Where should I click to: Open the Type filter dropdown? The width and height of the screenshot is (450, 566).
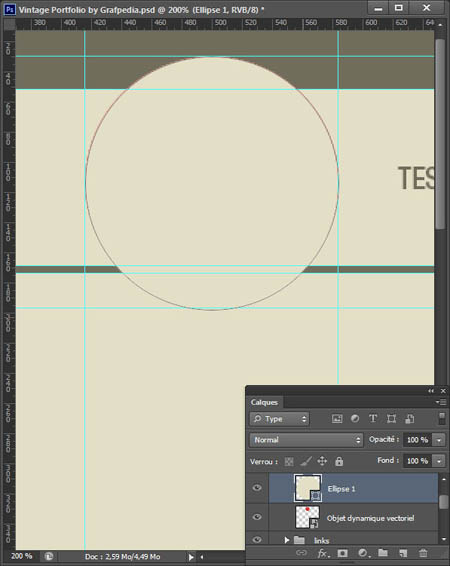279,419
